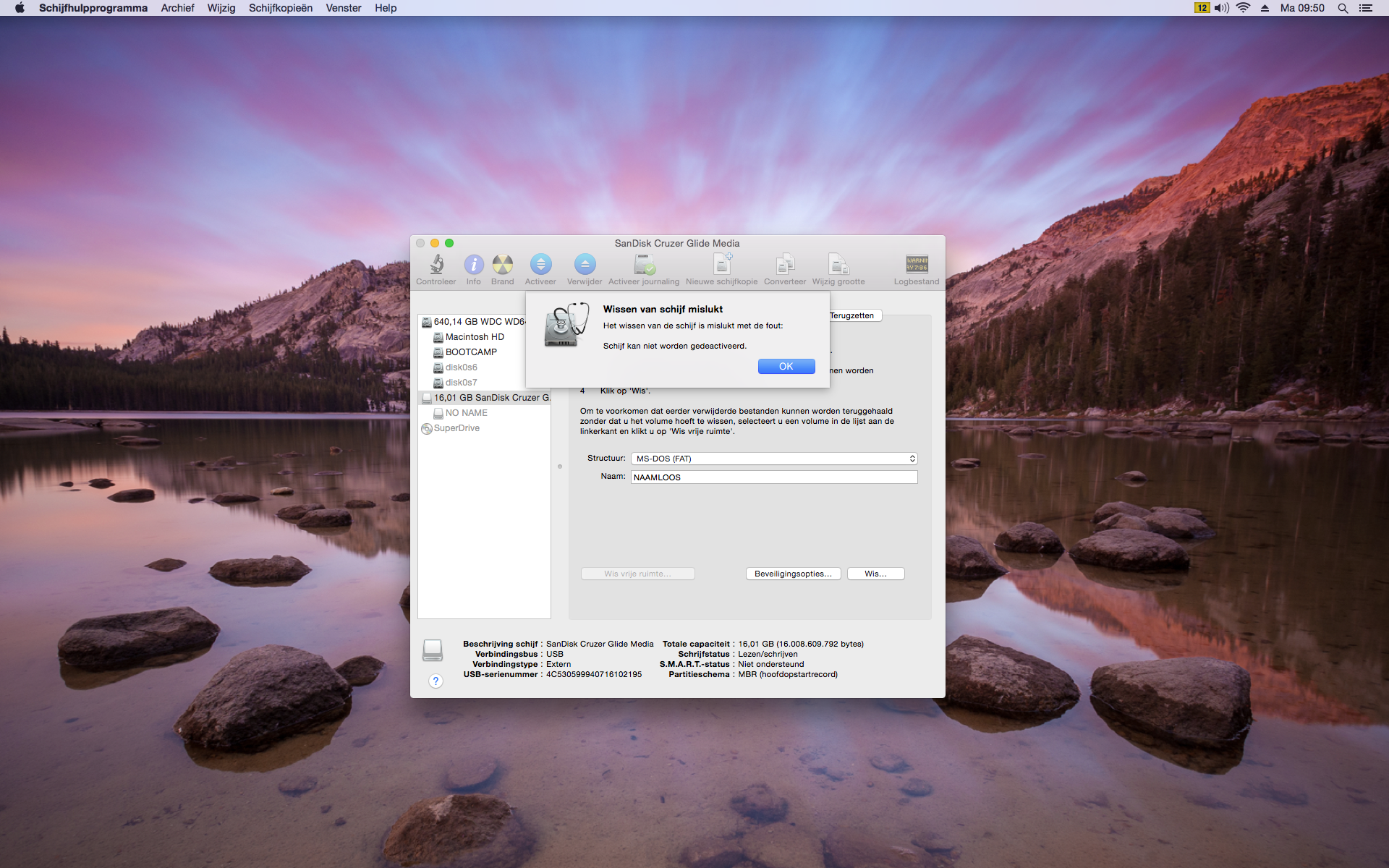
Task: Open the Structuur format dropdown
Action: coord(774,459)
